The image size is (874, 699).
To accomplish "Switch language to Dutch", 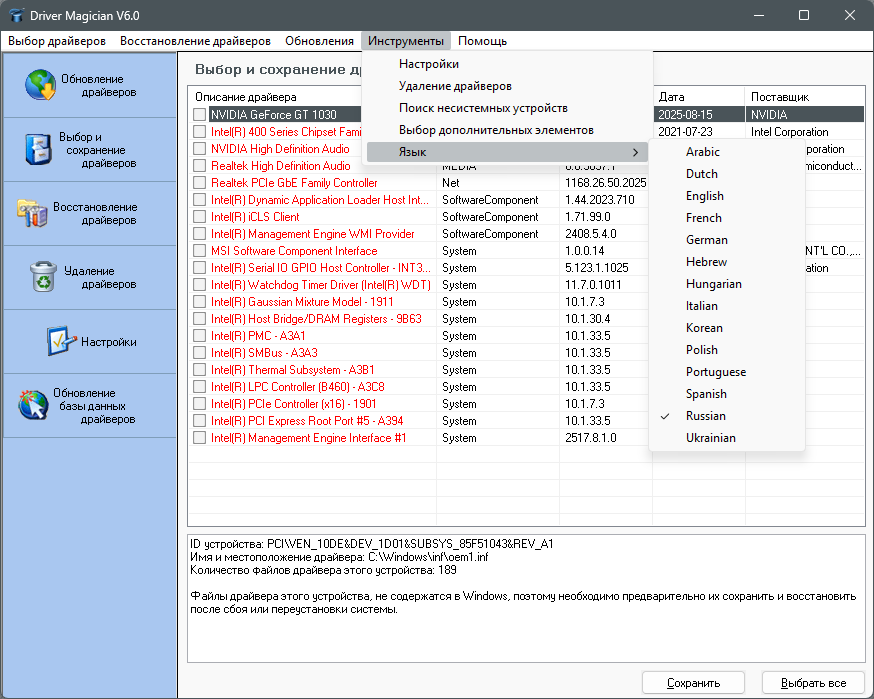I will tap(727, 174).
